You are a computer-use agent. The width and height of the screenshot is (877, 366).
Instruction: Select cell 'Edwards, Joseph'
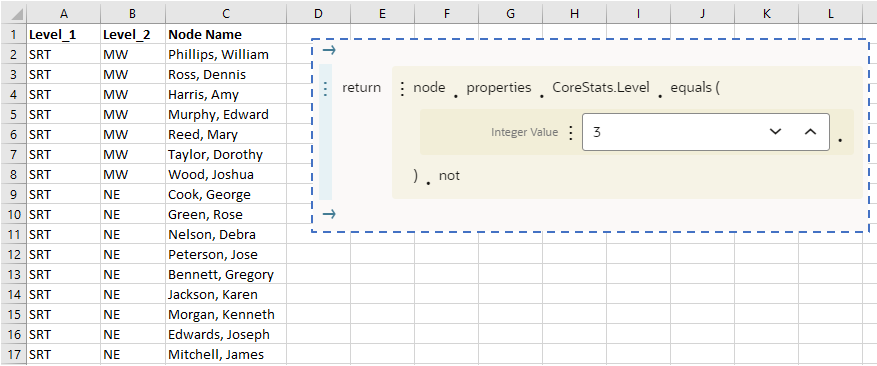(226, 335)
